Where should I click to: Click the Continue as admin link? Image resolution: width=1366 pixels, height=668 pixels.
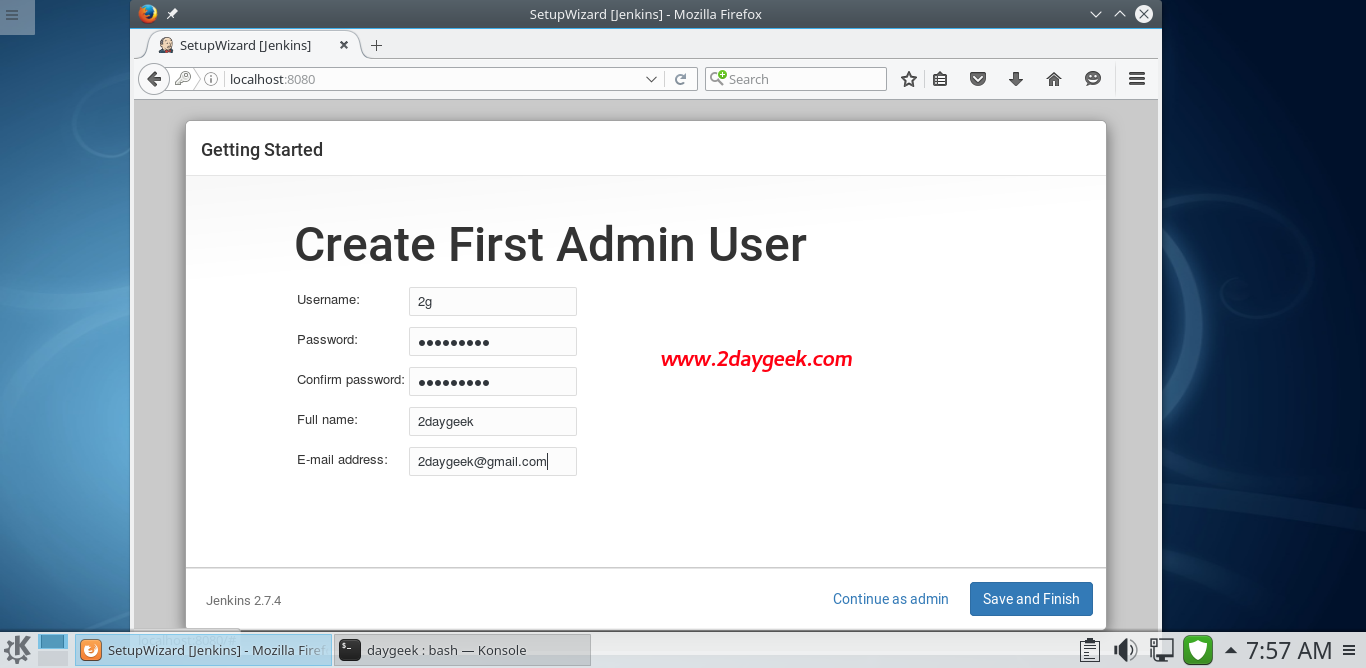pos(890,599)
